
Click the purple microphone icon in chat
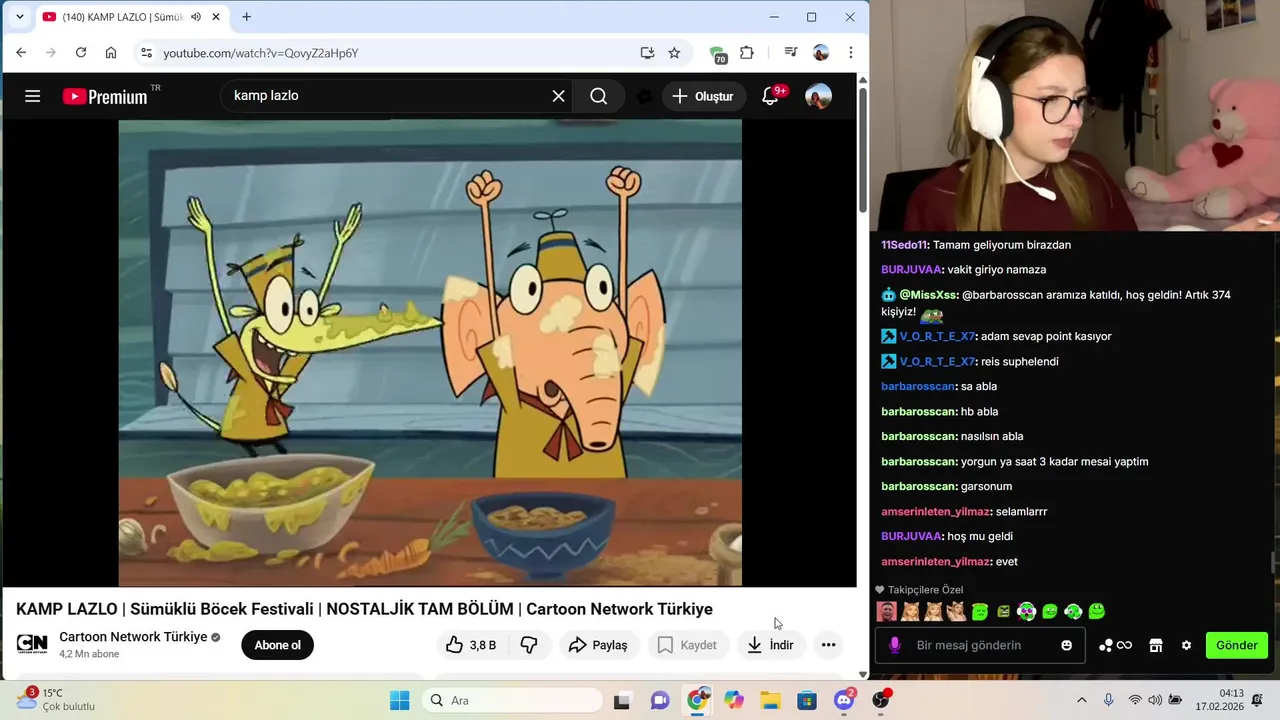point(895,645)
